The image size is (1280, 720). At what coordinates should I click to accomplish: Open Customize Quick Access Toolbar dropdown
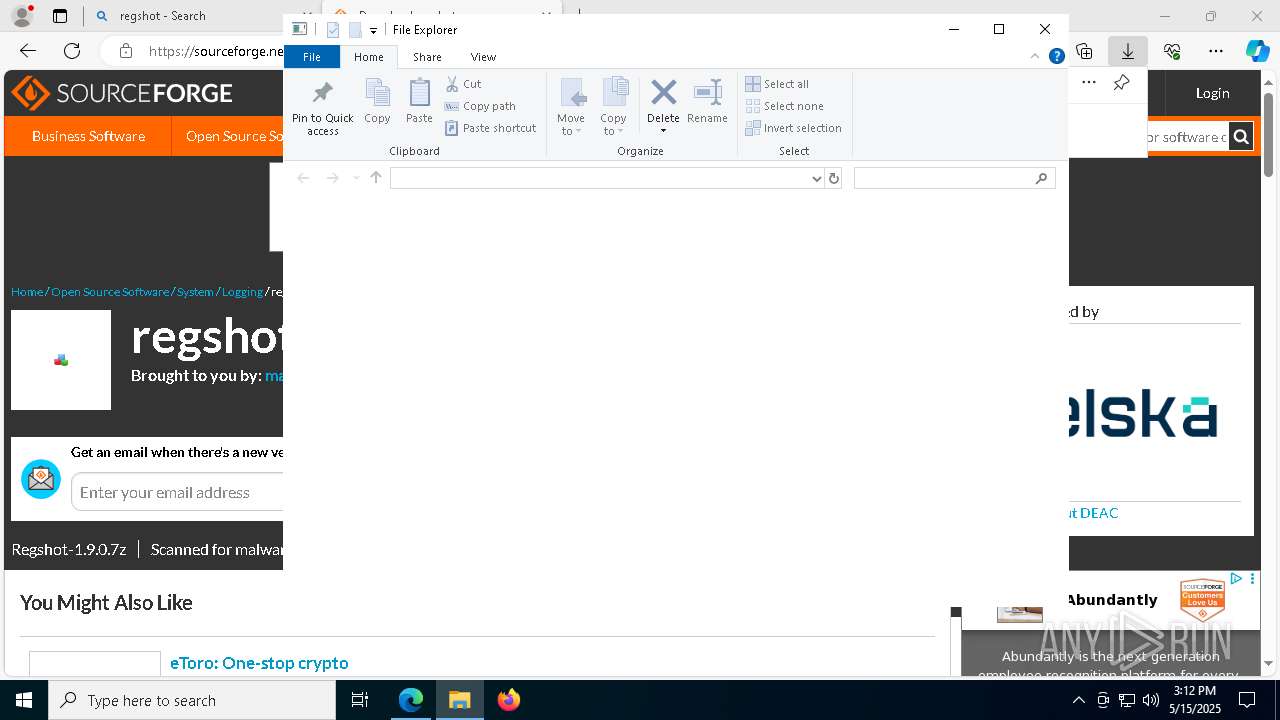(x=373, y=30)
